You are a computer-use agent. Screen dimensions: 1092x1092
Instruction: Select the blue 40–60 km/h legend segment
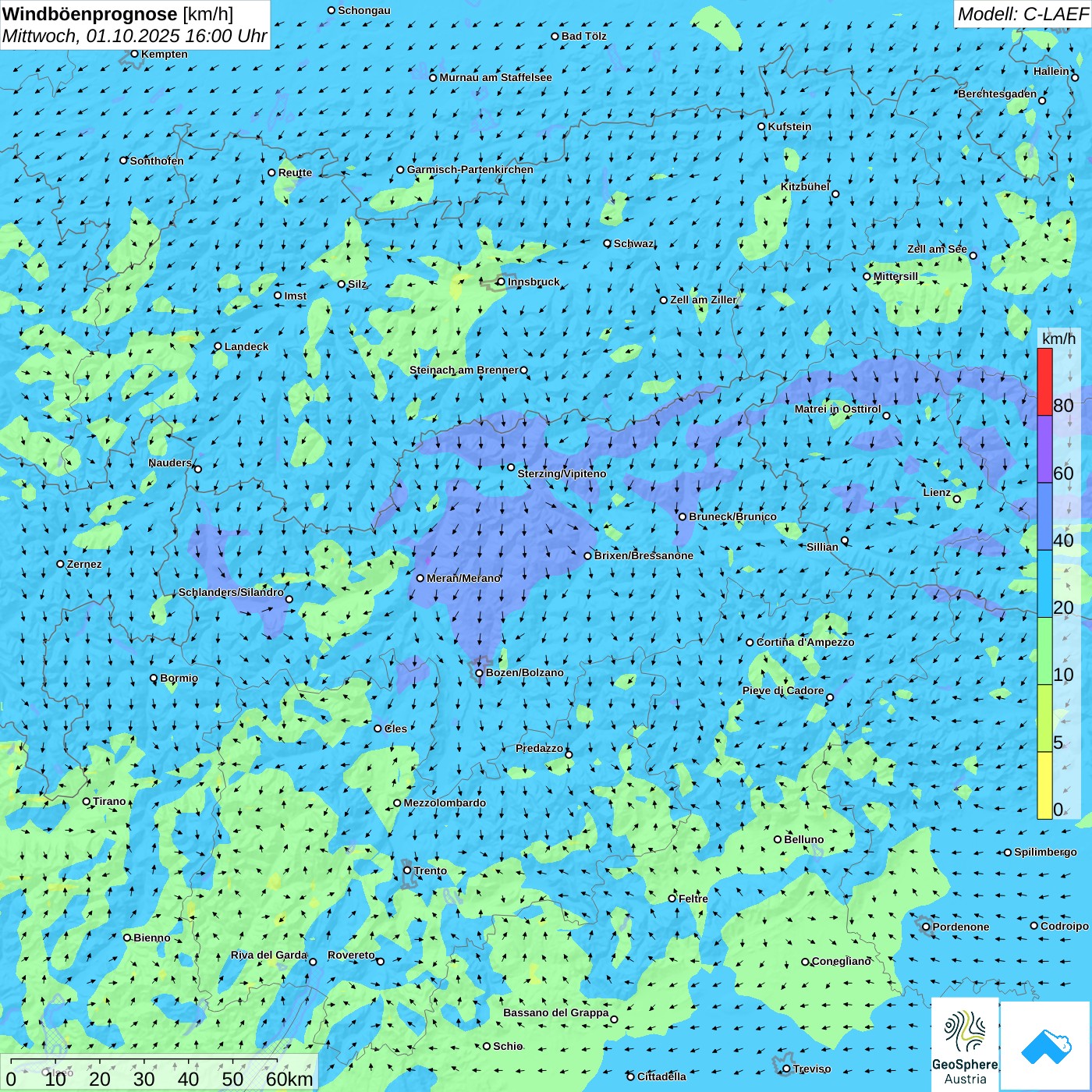pos(1044,516)
